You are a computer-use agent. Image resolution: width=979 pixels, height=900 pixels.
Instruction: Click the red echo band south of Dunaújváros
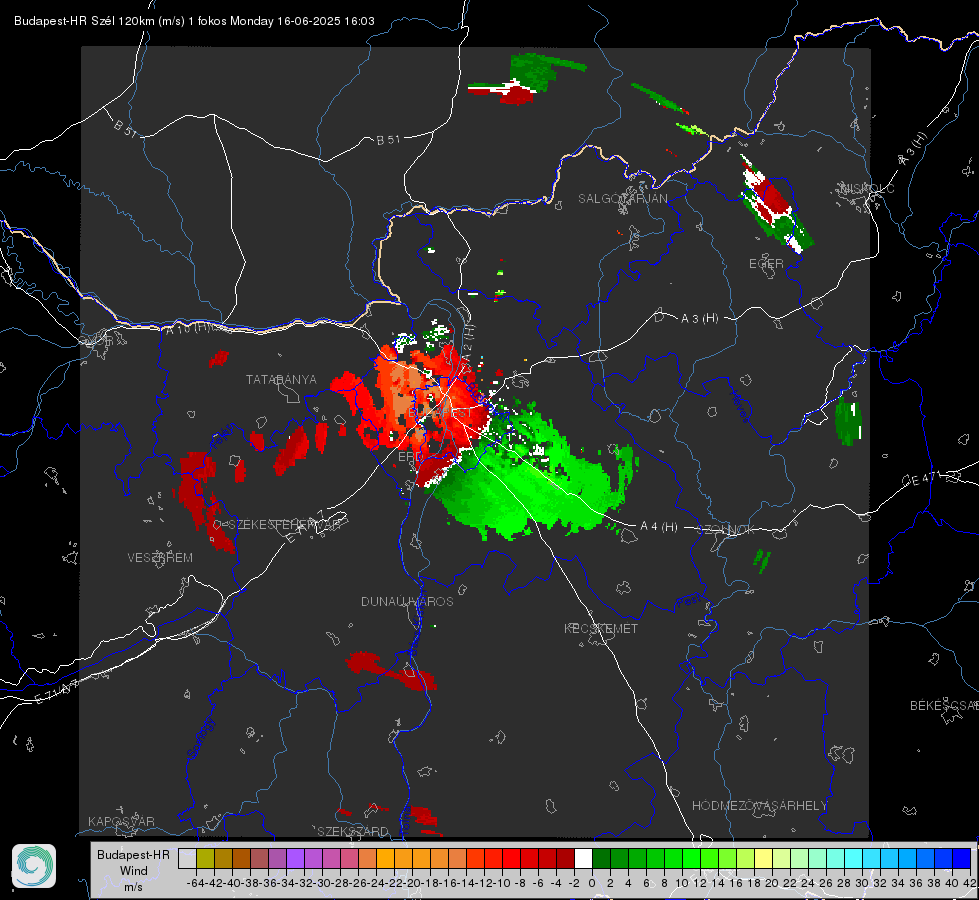pyautogui.click(x=390, y=670)
